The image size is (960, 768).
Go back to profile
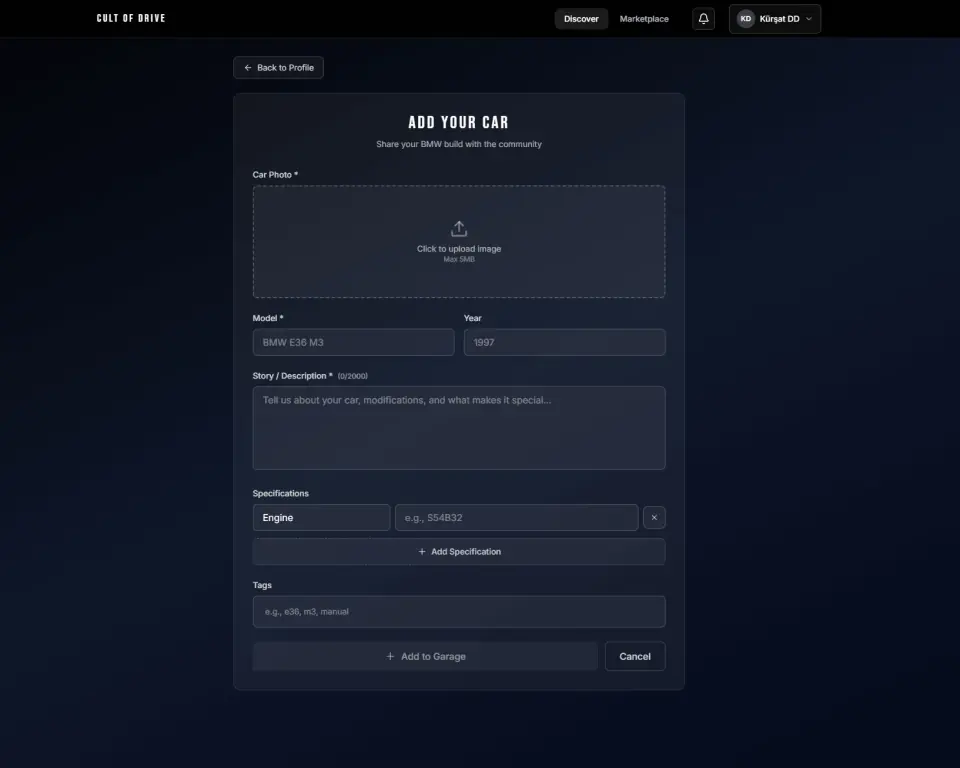pyautogui.click(x=279, y=67)
